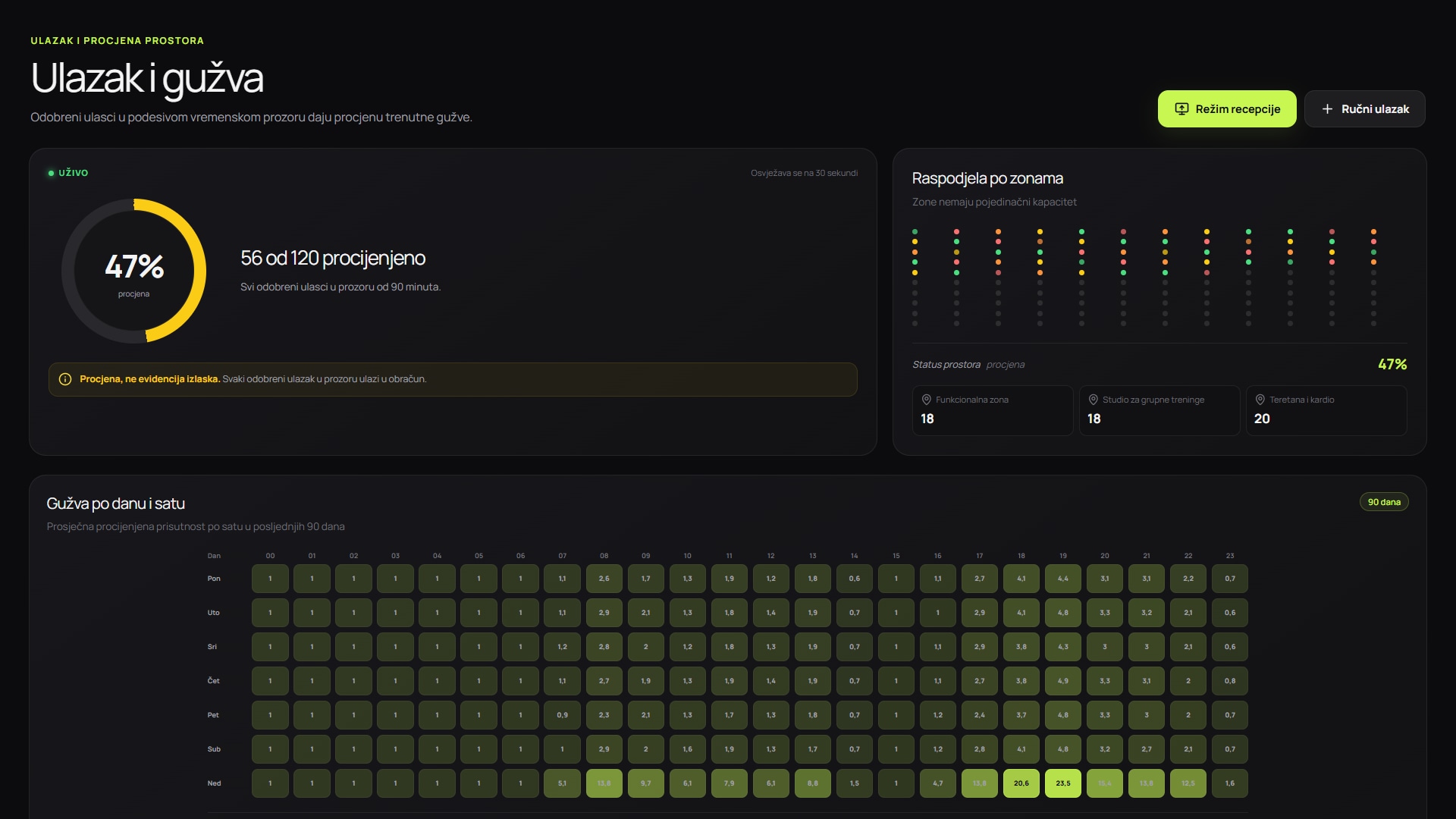Click the Ned 07h cell 5,1
The height and width of the screenshot is (819, 1456).
[x=562, y=783]
